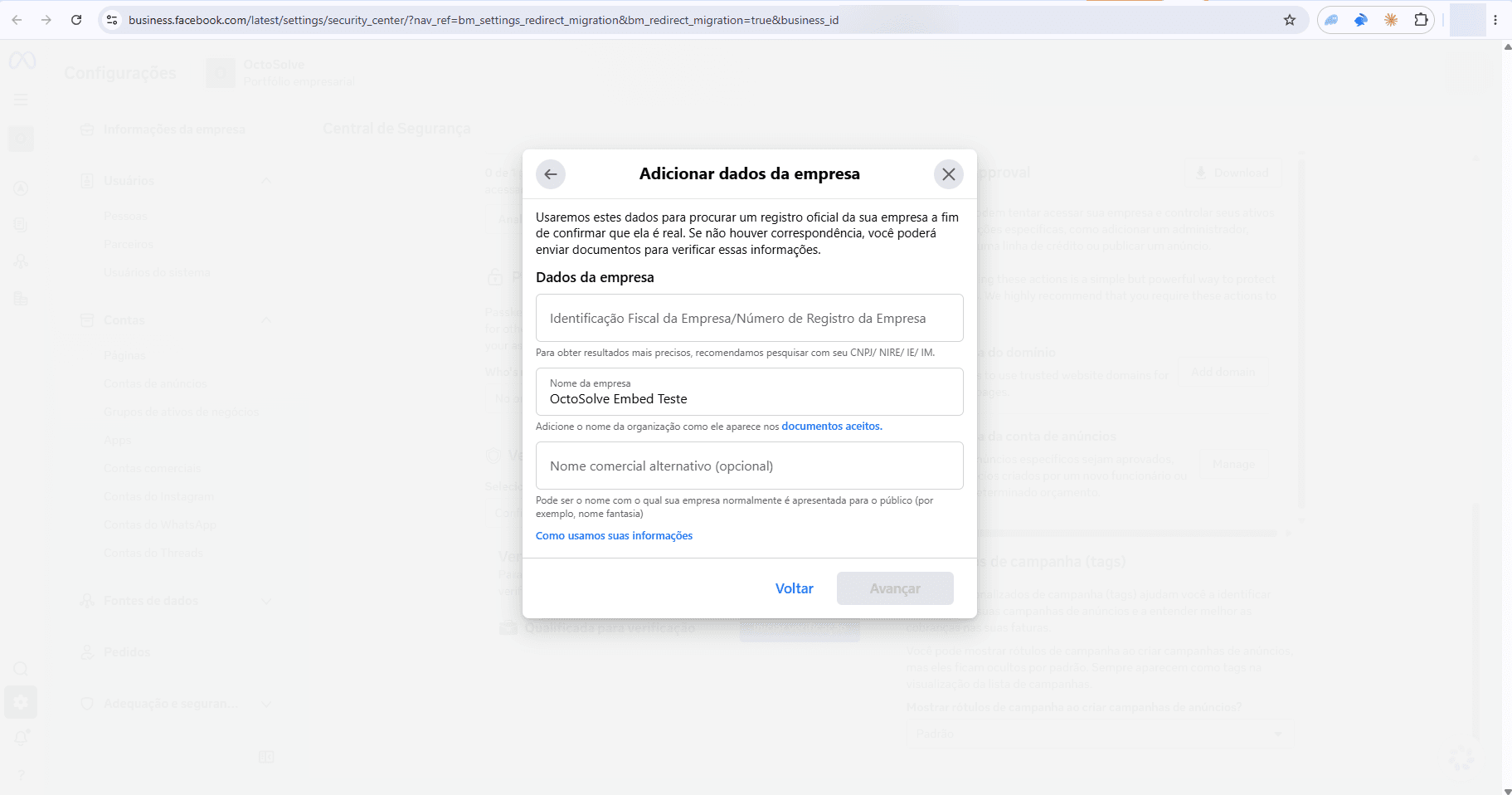Click the back arrow icon in dialog header
1512x795 pixels.
coord(551,174)
